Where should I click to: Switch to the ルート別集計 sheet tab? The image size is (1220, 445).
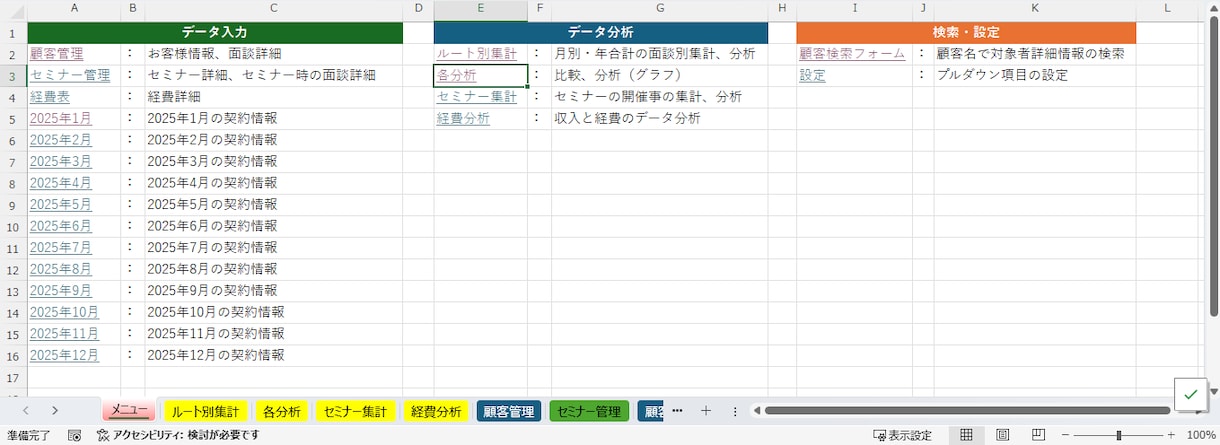coord(205,411)
